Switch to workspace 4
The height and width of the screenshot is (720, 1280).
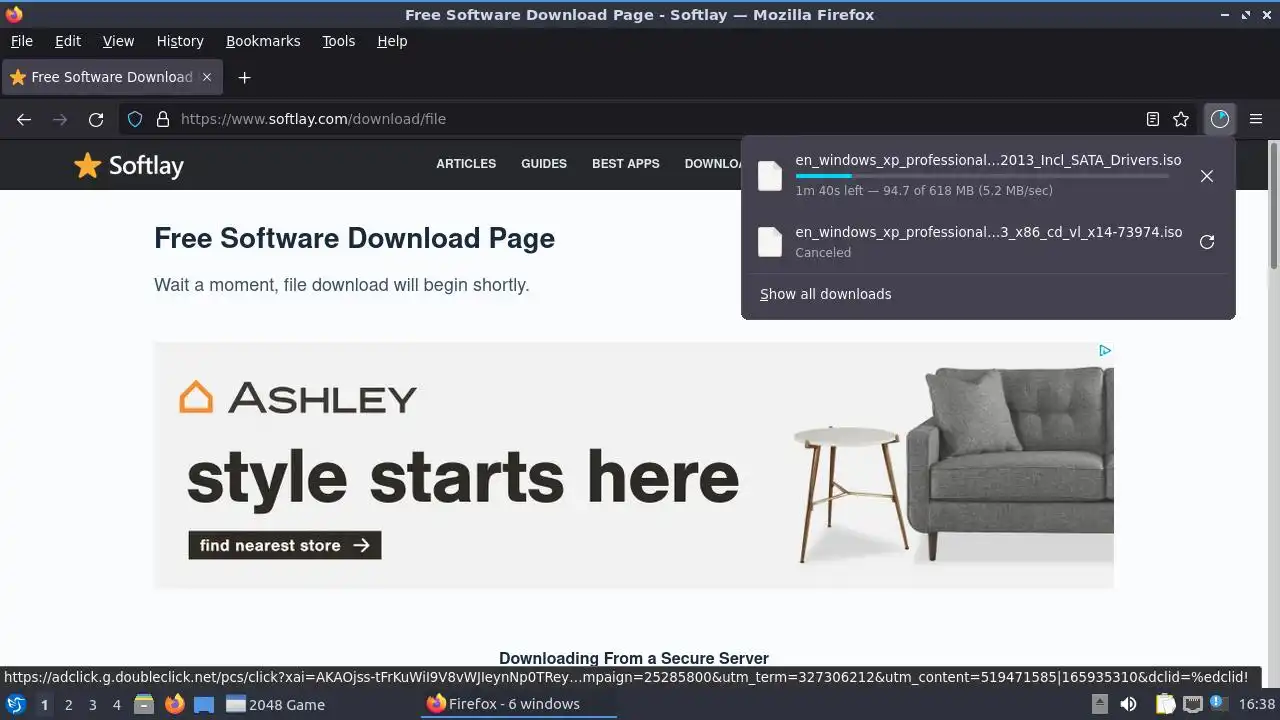point(116,704)
